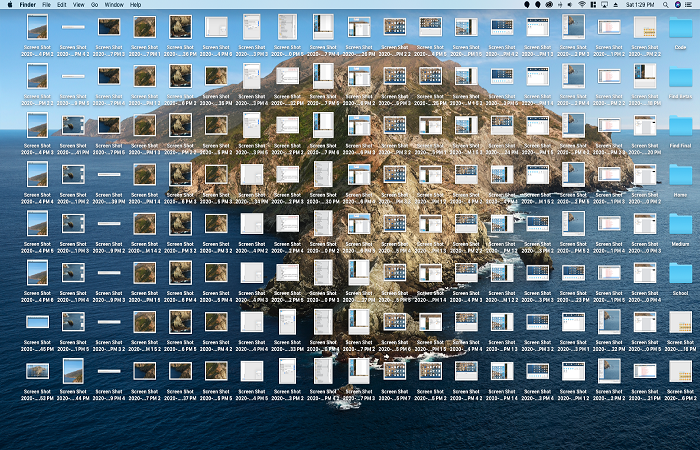This screenshot has width=700, height=450.
Task: Open the Apple menu
Action: point(8,5)
